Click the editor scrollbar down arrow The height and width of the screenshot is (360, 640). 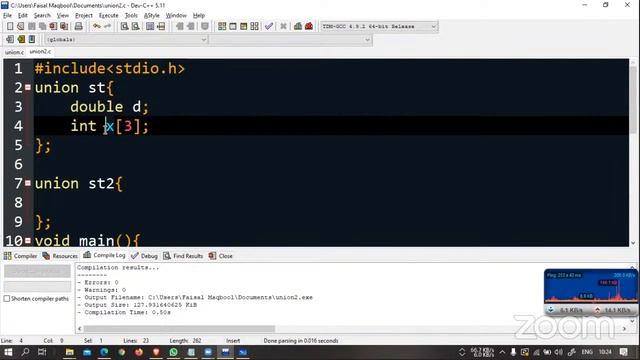[633, 243]
